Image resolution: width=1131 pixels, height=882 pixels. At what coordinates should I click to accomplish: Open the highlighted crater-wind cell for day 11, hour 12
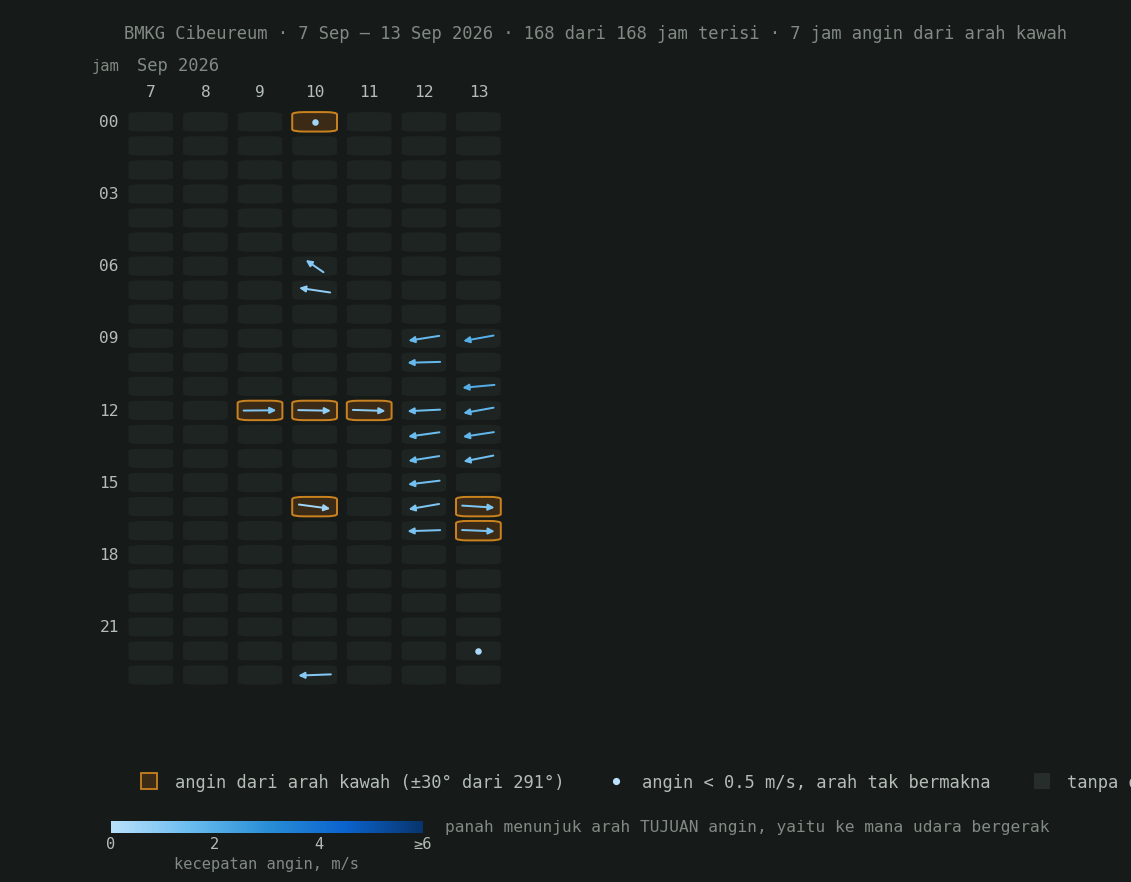click(x=369, y=410)
